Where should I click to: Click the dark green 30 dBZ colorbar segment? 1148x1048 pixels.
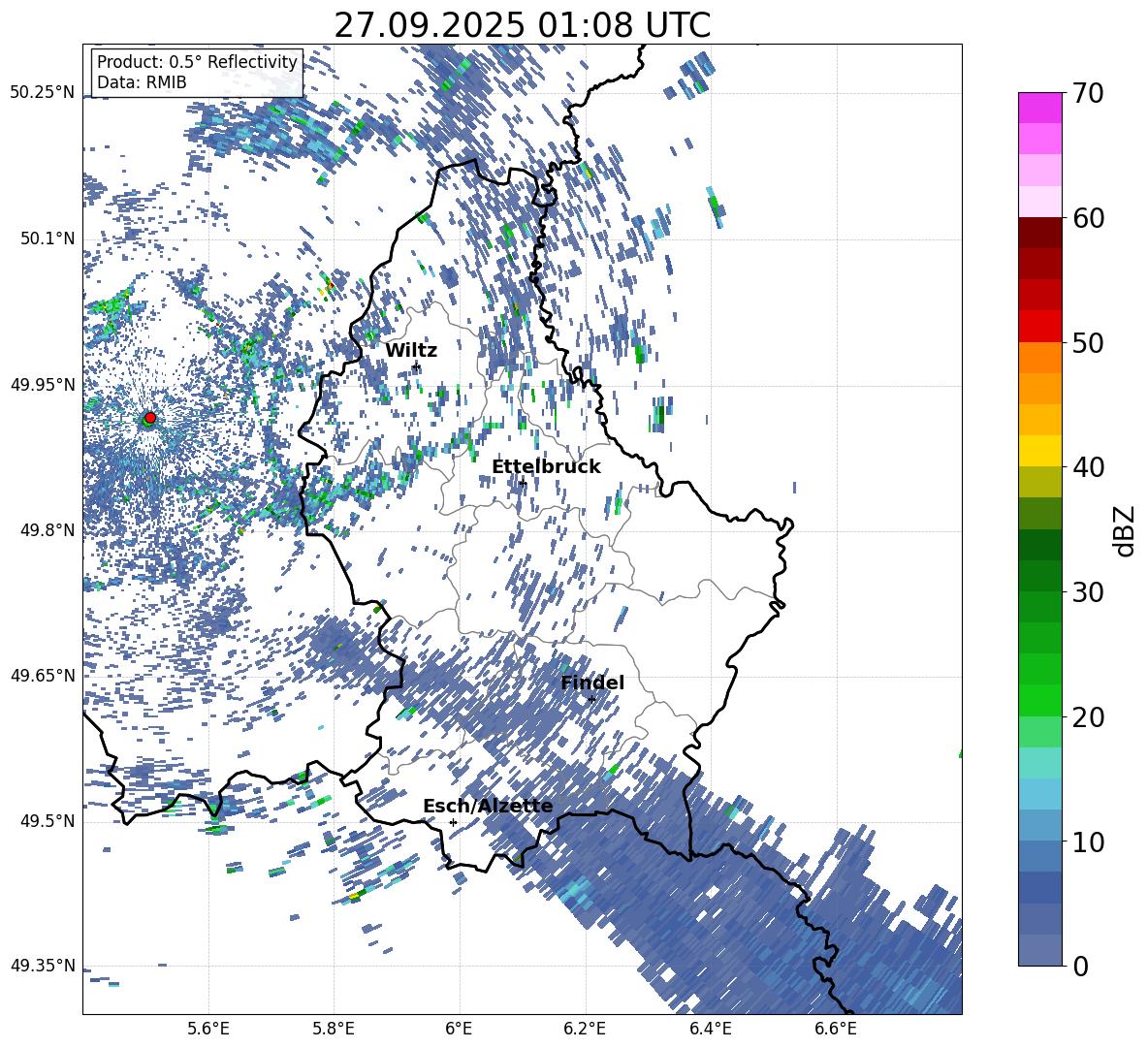(1039, 576)
